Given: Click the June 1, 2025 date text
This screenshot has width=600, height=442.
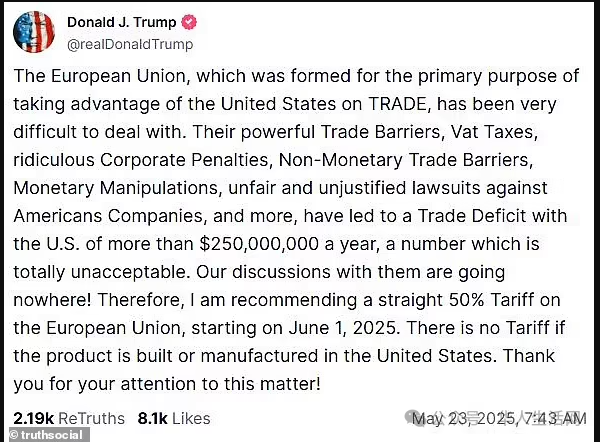Looking at the screenshot, I should click(x=344, y=328).
